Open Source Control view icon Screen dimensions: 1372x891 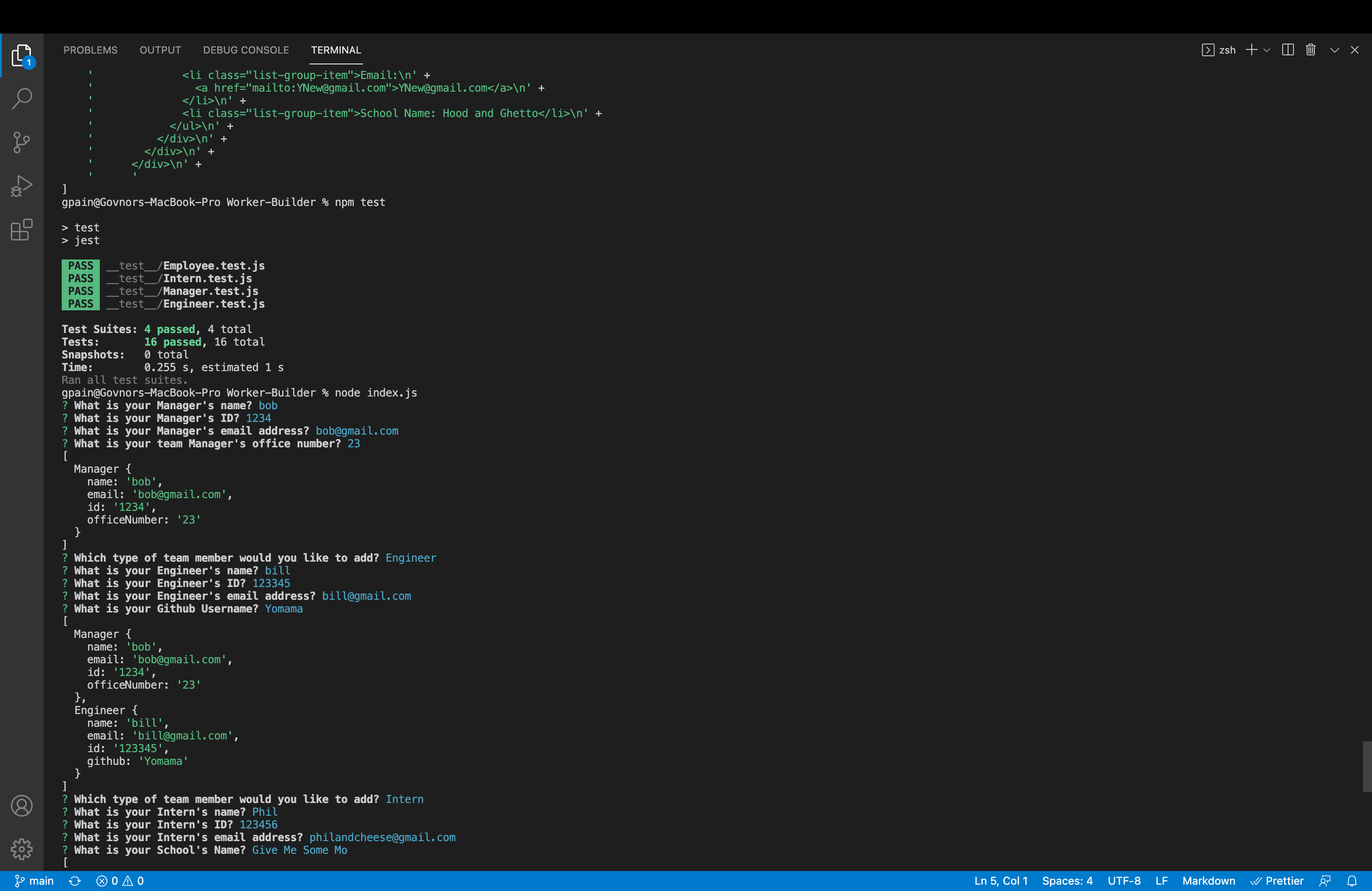[x=22, y=142]
